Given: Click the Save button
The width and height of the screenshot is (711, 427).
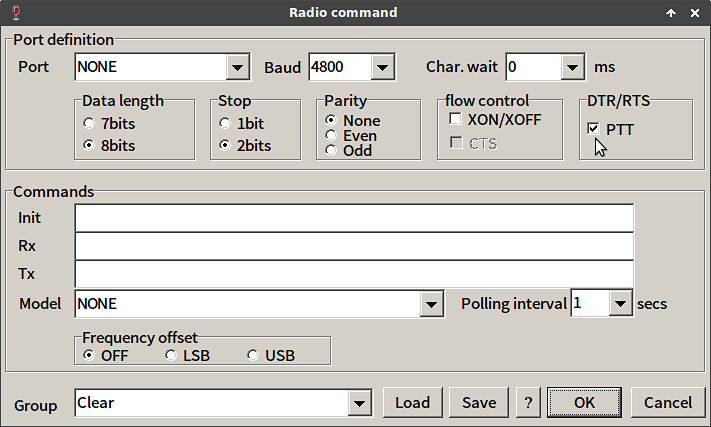Looking at the screenshot, I should [x=479, y=403].
